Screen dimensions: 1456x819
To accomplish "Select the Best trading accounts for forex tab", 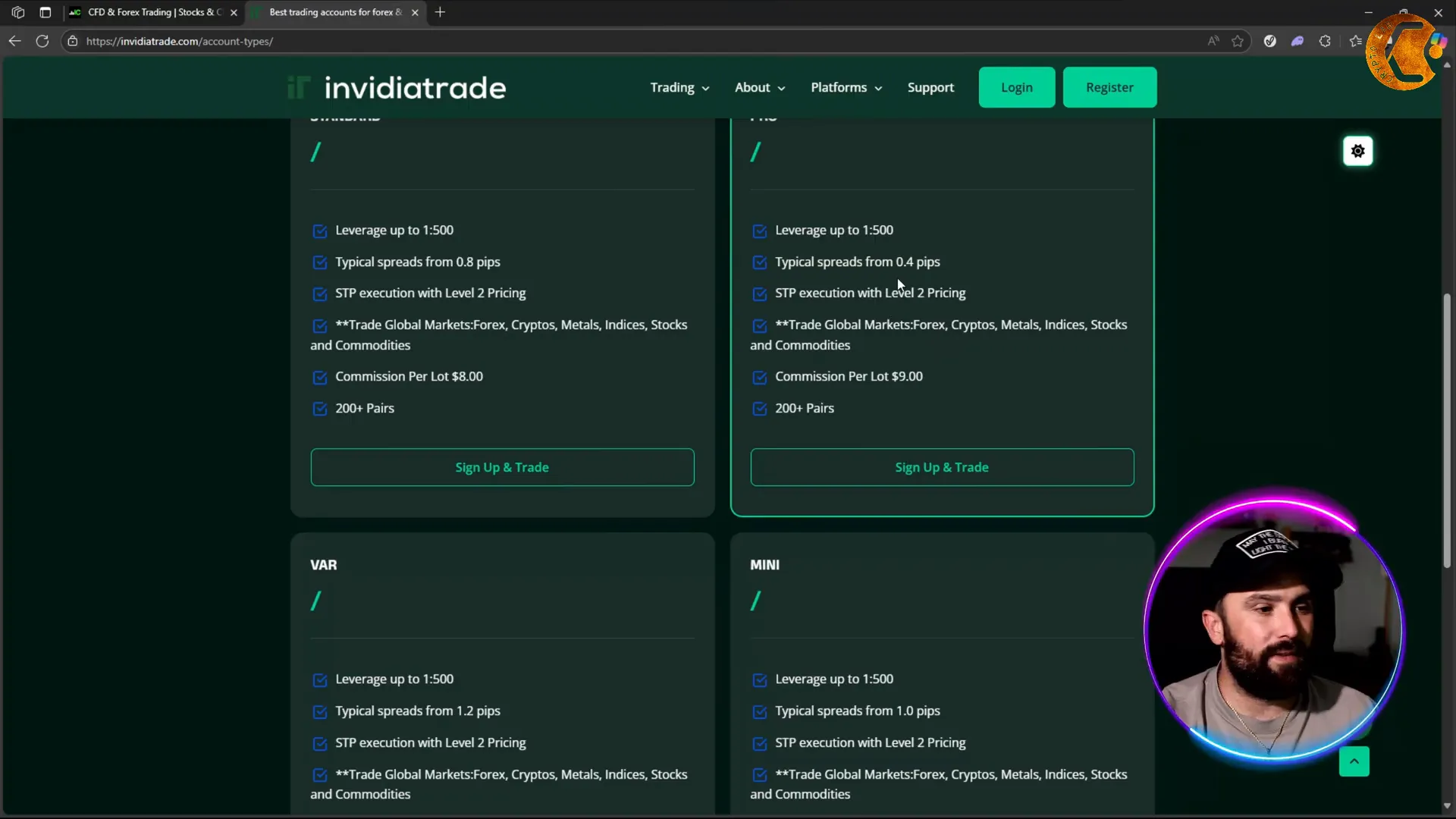I will coord(334,12).
